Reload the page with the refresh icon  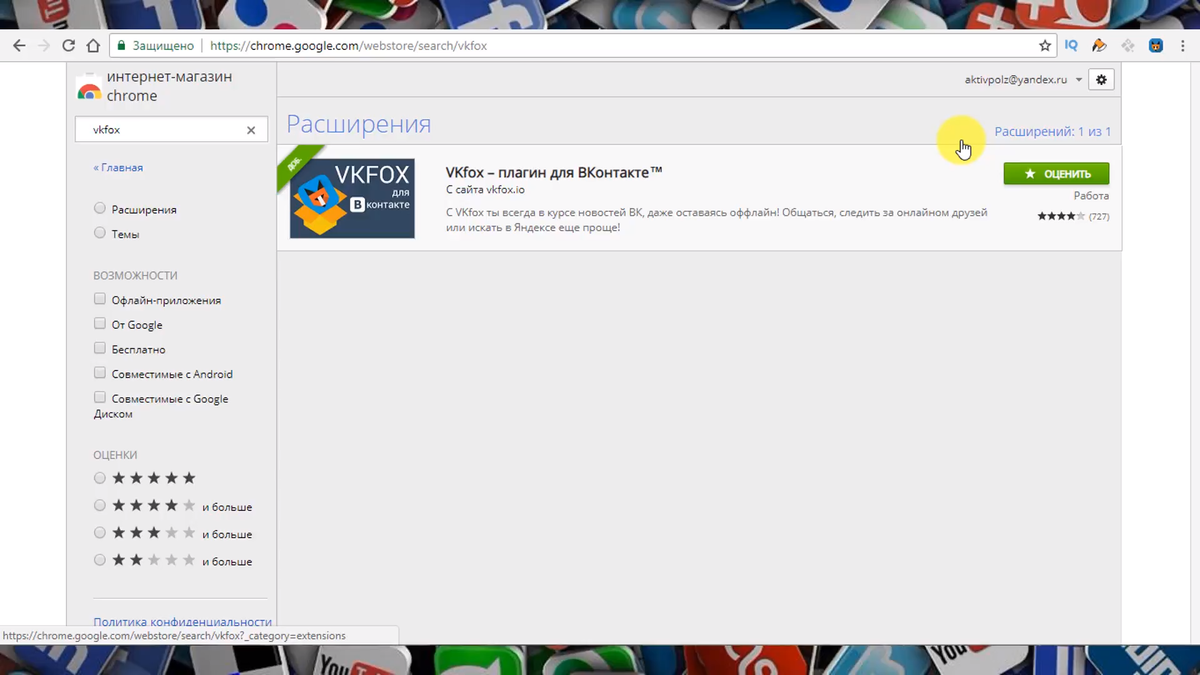[68, 46]
